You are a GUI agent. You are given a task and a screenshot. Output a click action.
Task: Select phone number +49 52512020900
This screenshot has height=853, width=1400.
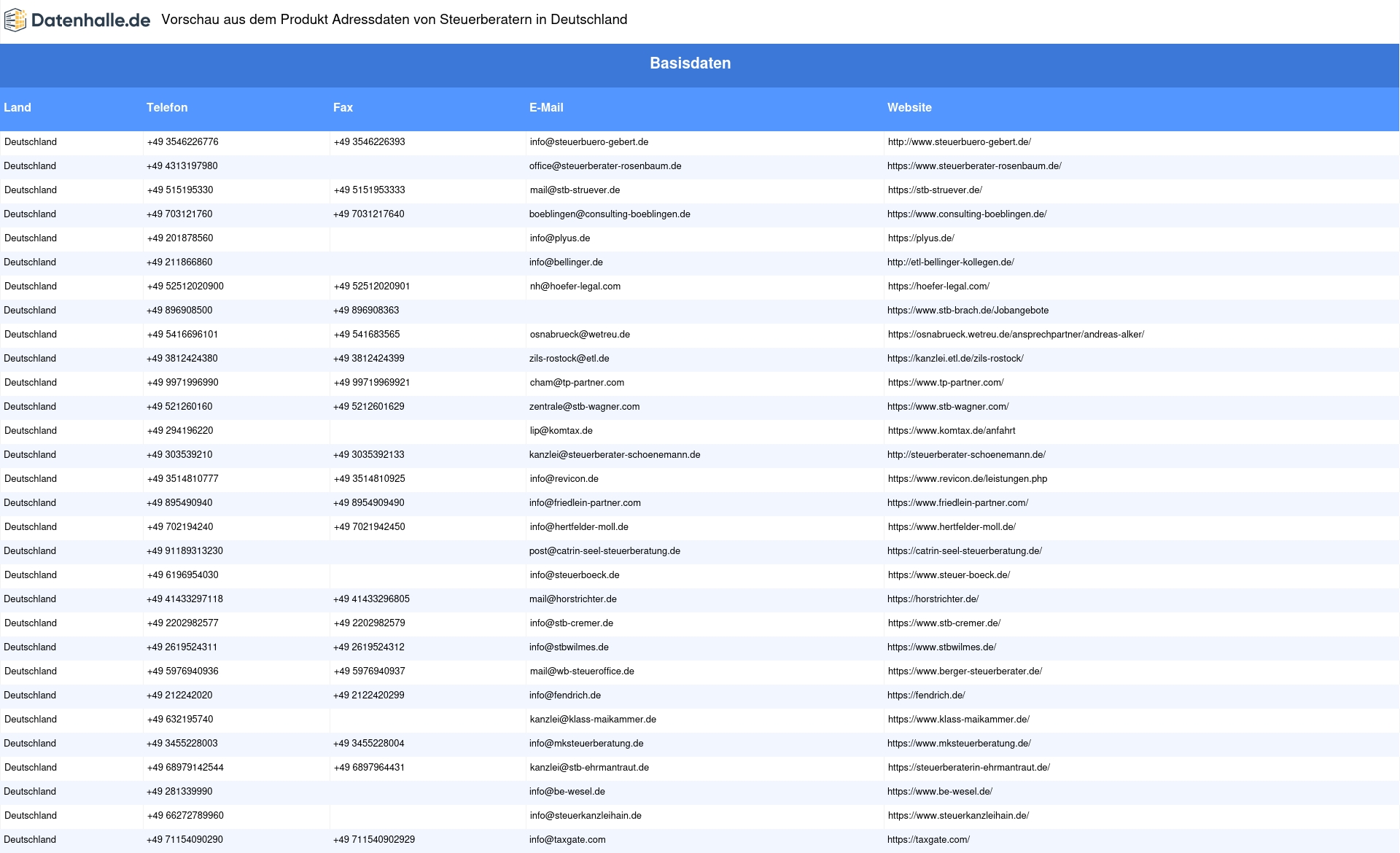point(185,287)
